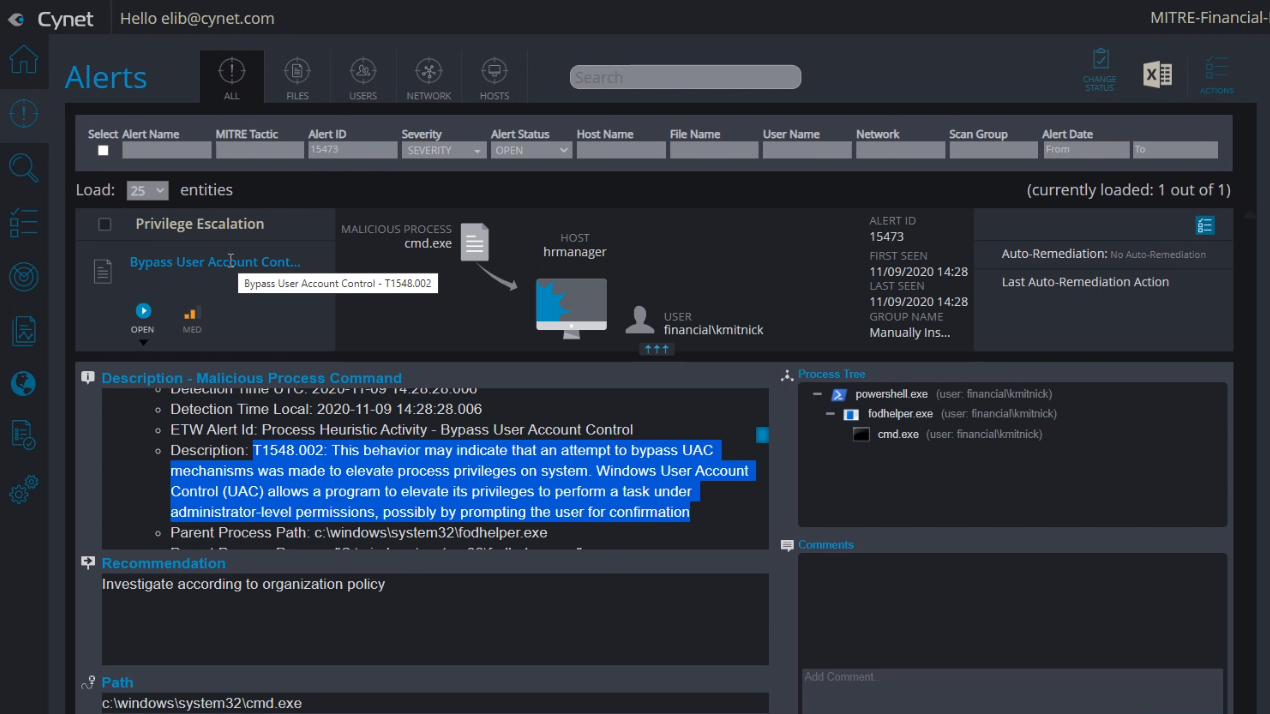Click the Privilege Escalation tactic label
The image size is (1270, 714).
200,224
